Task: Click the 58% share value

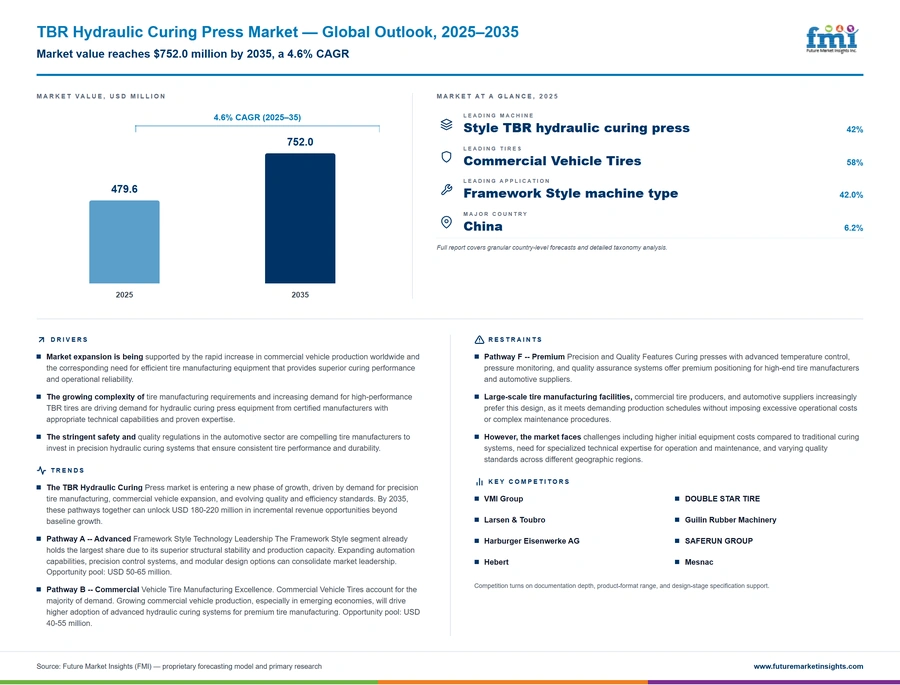Action: (x=855, y=162)
